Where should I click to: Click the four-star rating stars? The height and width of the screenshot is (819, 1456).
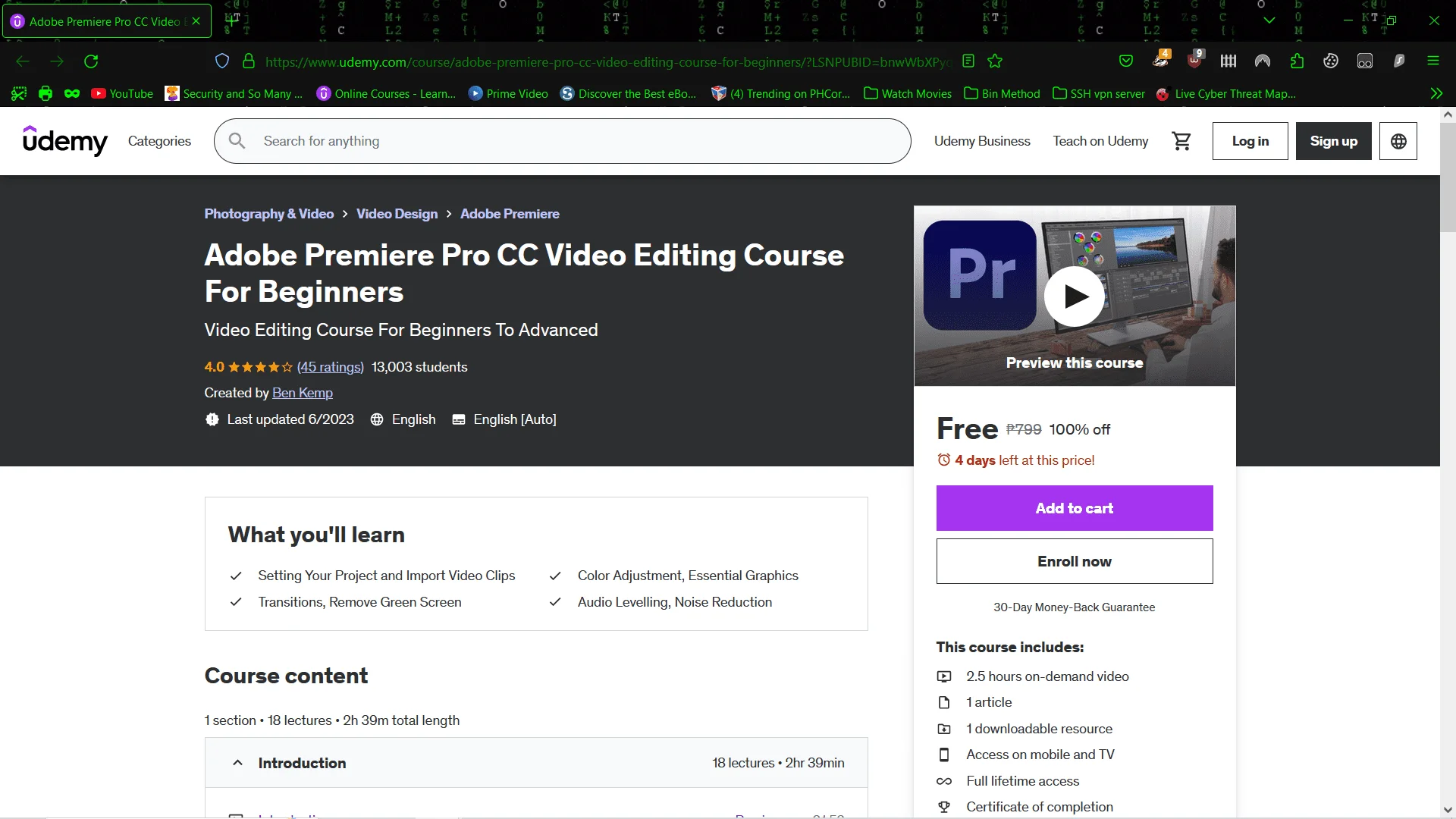pyautogui.click(x=260, y=367)
